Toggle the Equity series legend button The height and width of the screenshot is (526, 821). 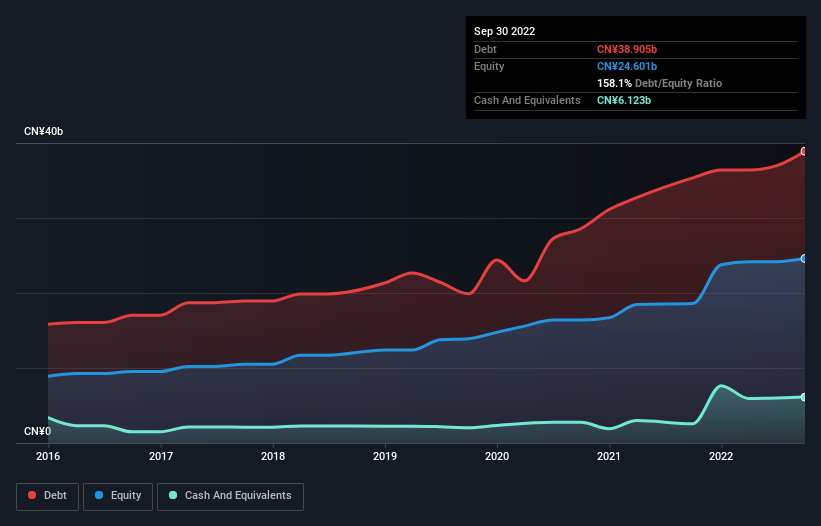coord(118,496)
